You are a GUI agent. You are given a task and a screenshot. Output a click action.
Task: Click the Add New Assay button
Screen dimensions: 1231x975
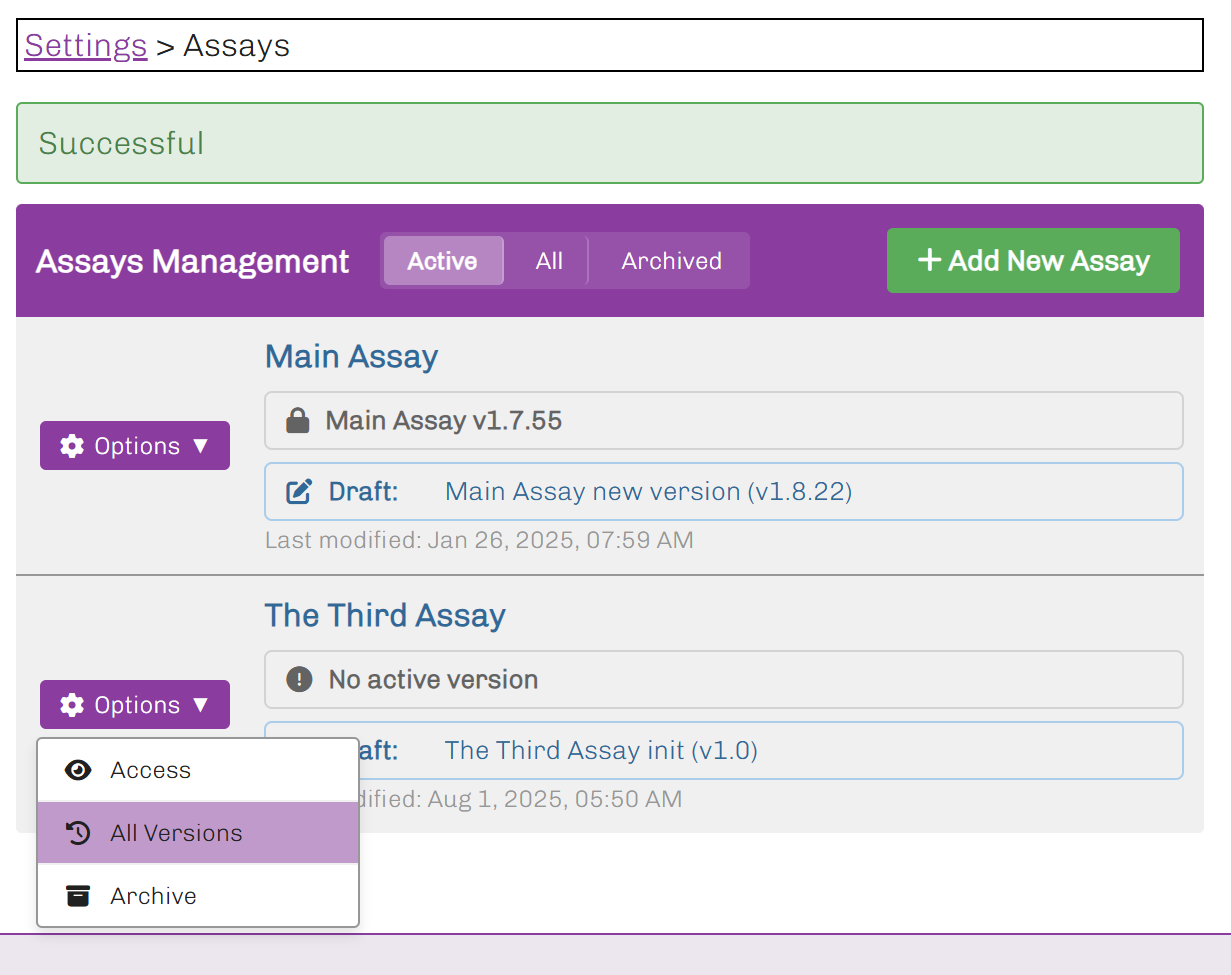(1033, 261)
